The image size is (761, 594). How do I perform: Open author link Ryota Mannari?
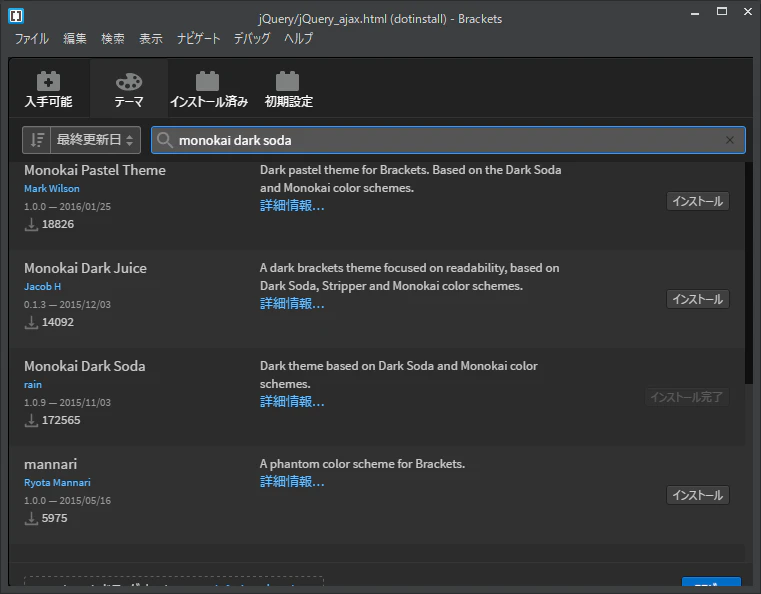pos(57,482)
